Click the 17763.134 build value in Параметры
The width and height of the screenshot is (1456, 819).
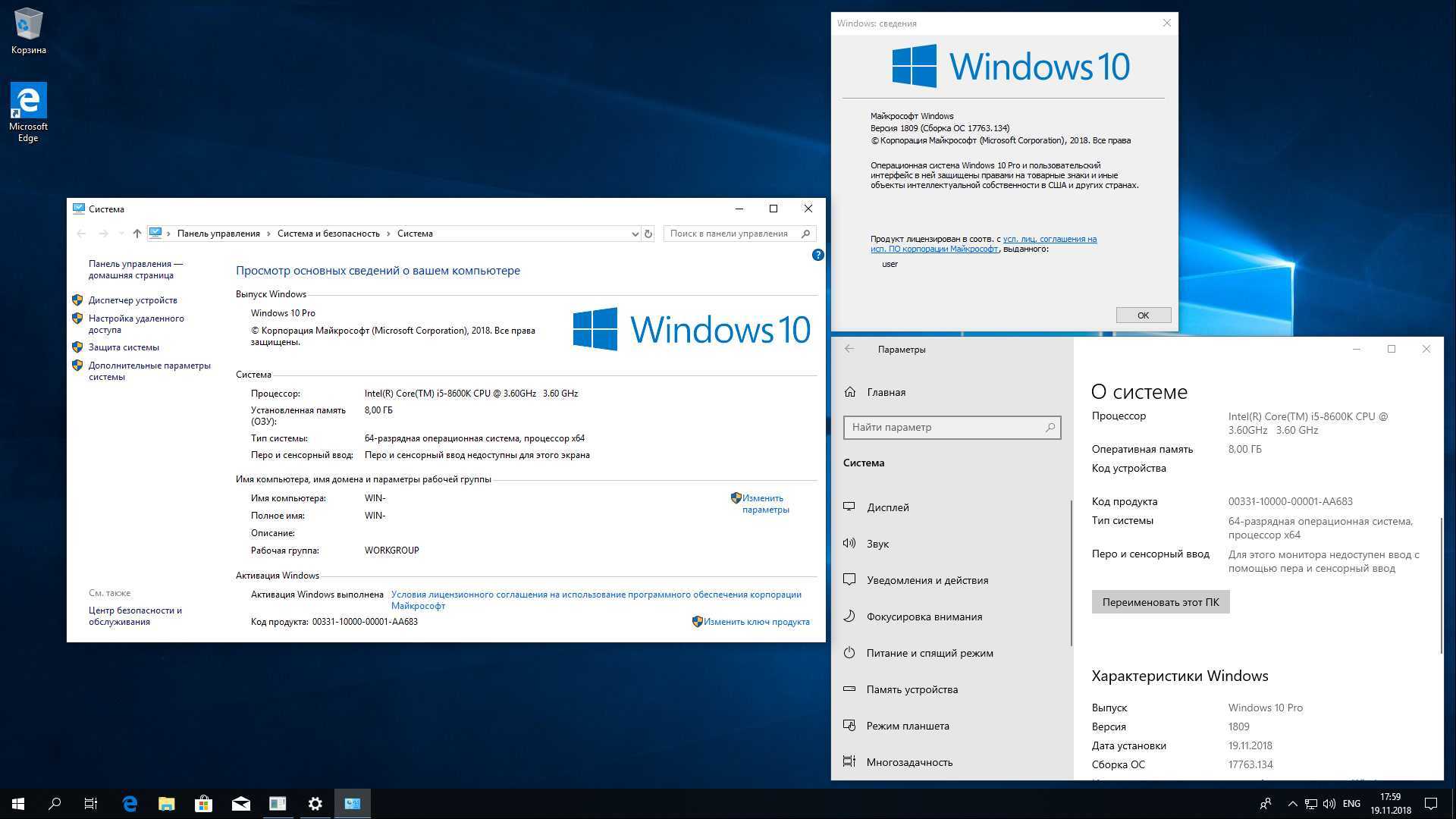(x=1250, y=764)
